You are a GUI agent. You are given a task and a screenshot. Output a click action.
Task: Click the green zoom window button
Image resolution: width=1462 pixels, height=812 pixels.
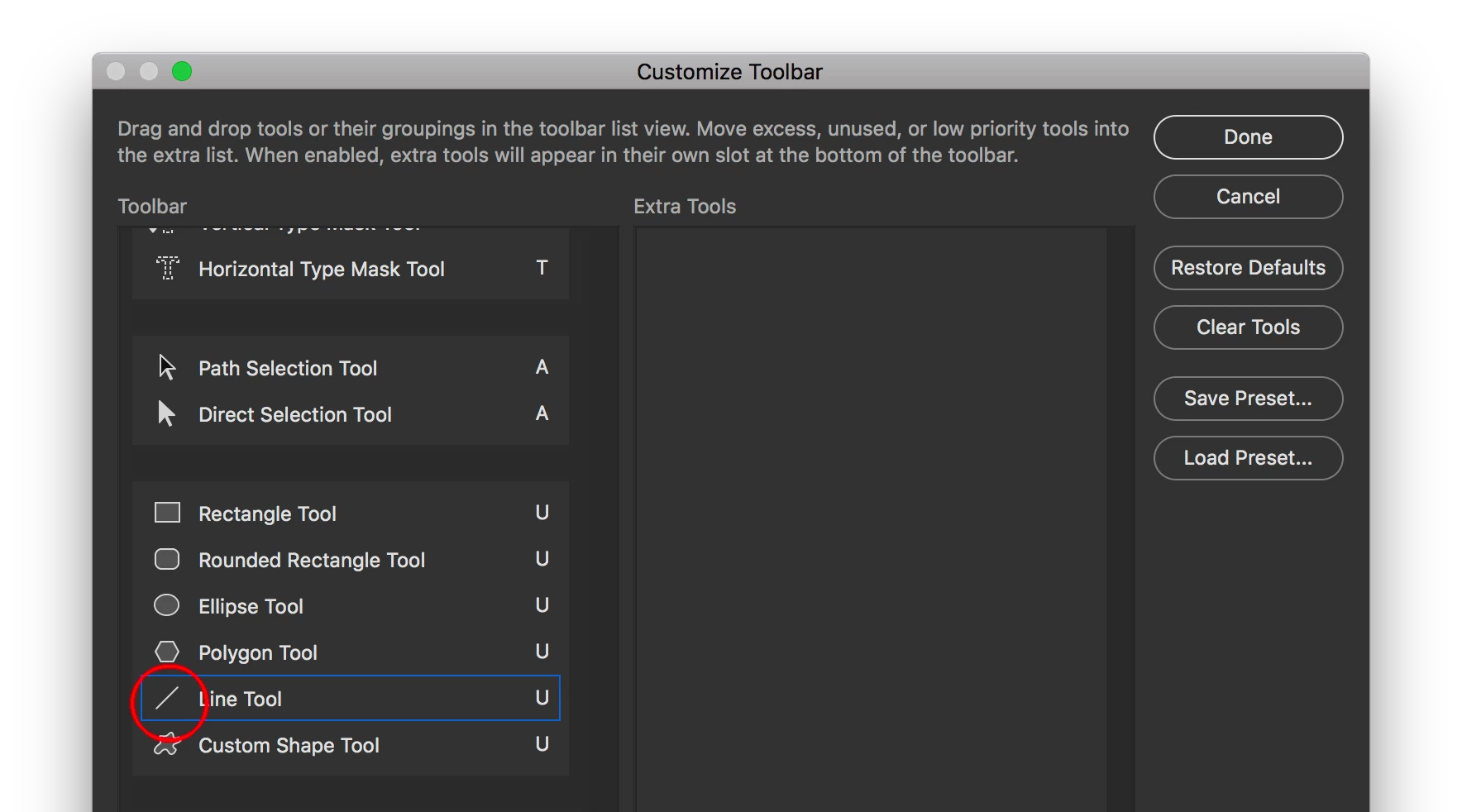tap(182, 72)
